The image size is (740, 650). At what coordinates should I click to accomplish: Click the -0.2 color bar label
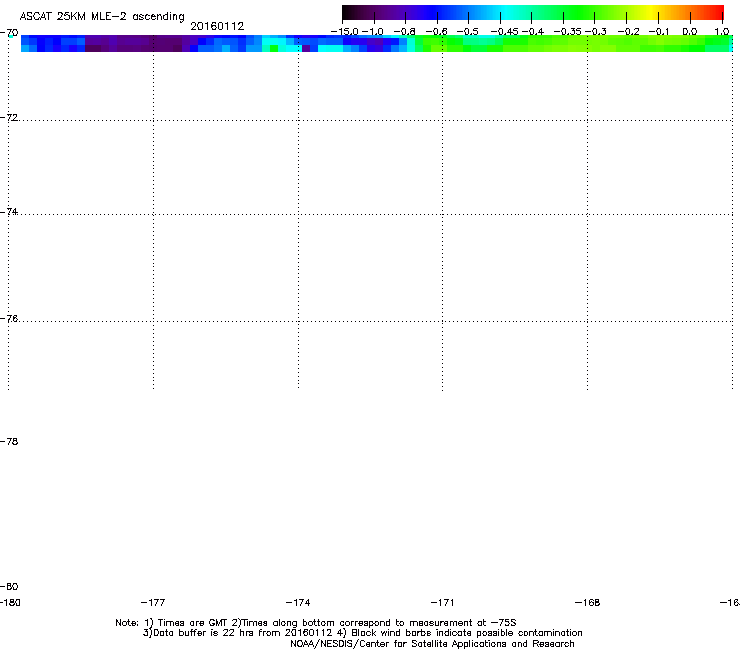coord(629,32)
